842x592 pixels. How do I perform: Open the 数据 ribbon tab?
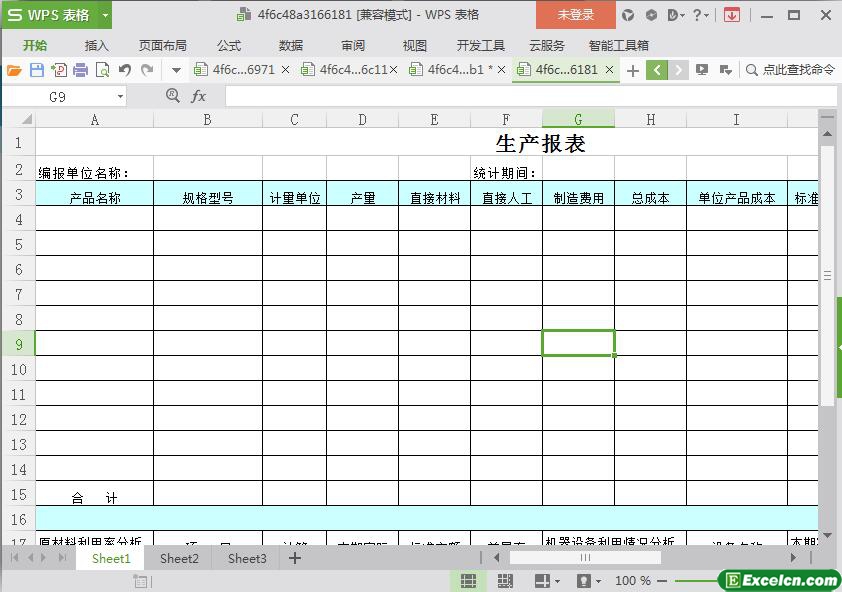coord(291,46)
